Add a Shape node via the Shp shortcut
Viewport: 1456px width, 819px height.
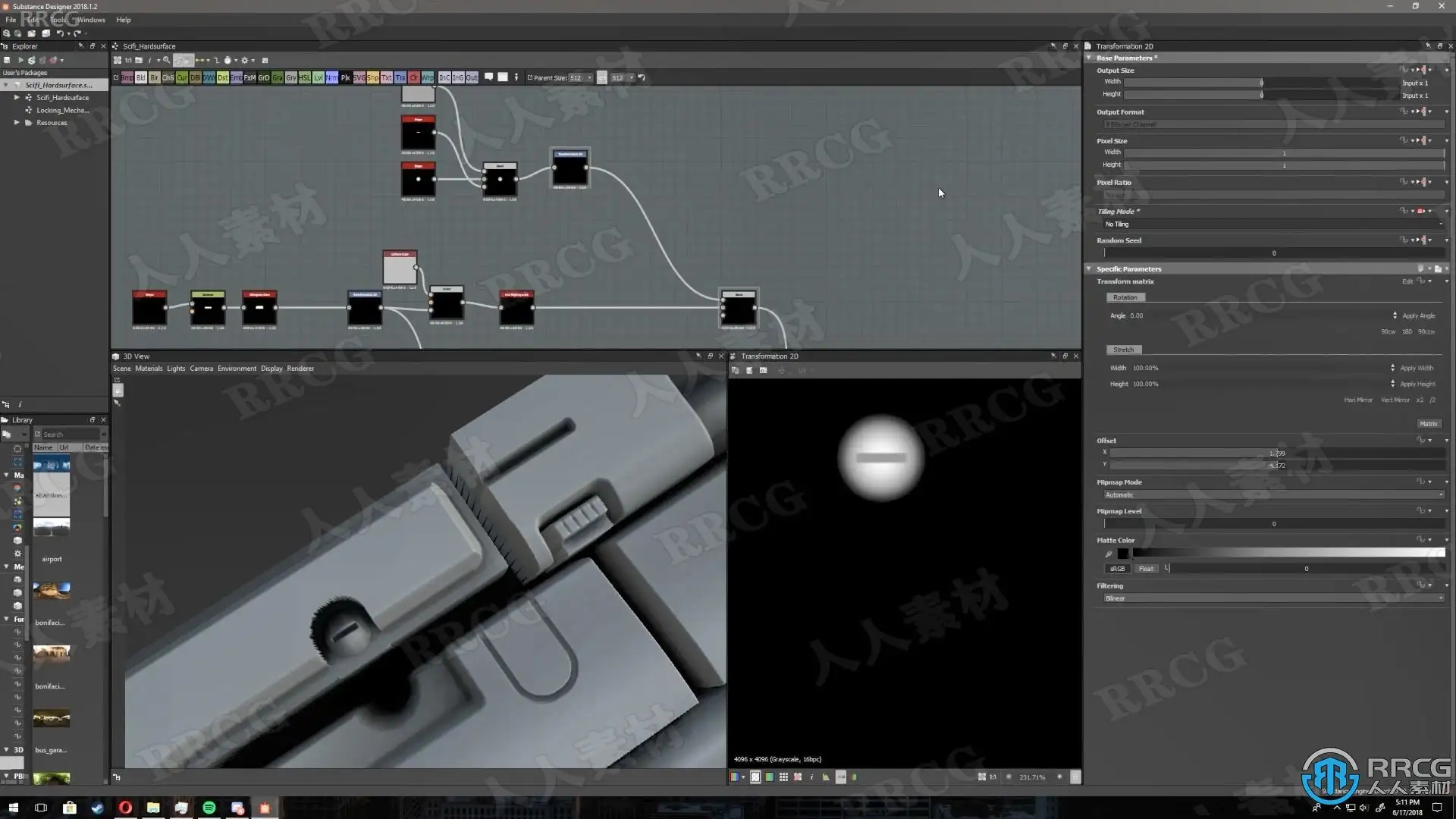point(373,77)
